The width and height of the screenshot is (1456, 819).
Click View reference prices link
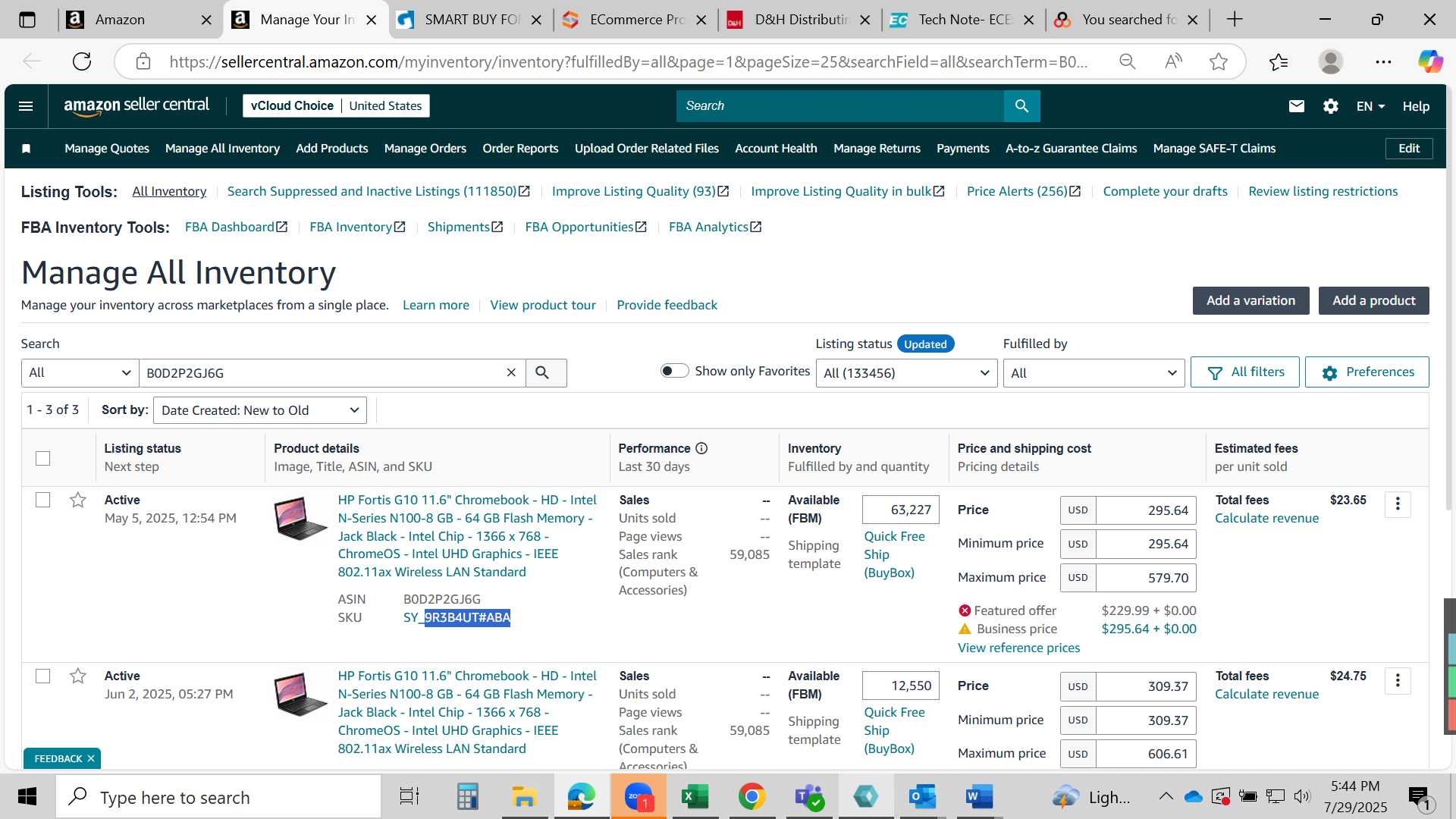pos(1018,648)
